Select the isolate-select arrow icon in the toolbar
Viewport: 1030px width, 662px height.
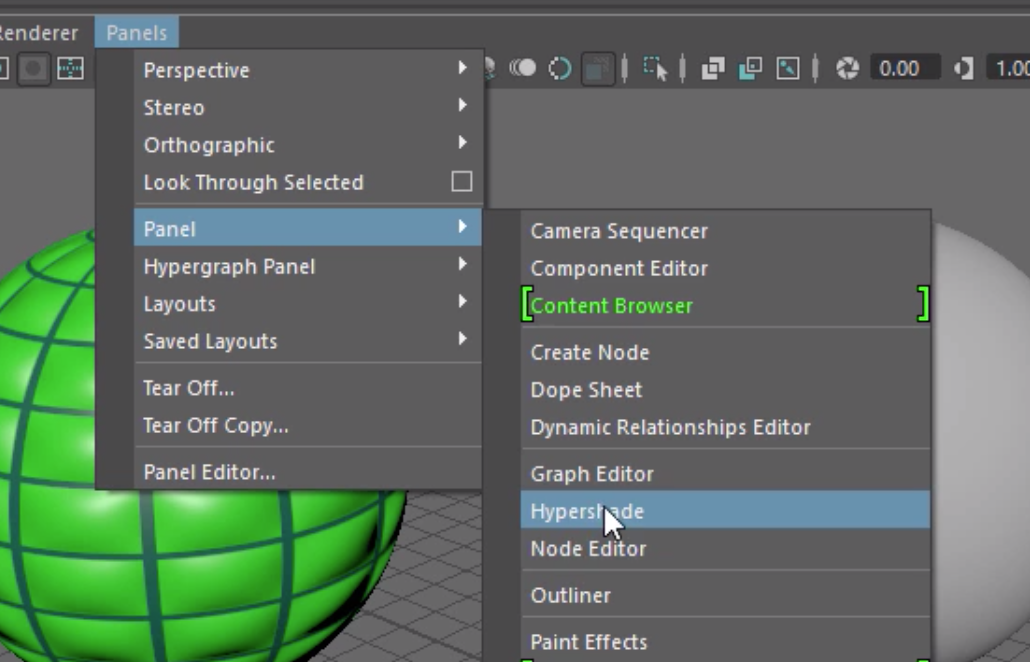(x=656, y=69)
